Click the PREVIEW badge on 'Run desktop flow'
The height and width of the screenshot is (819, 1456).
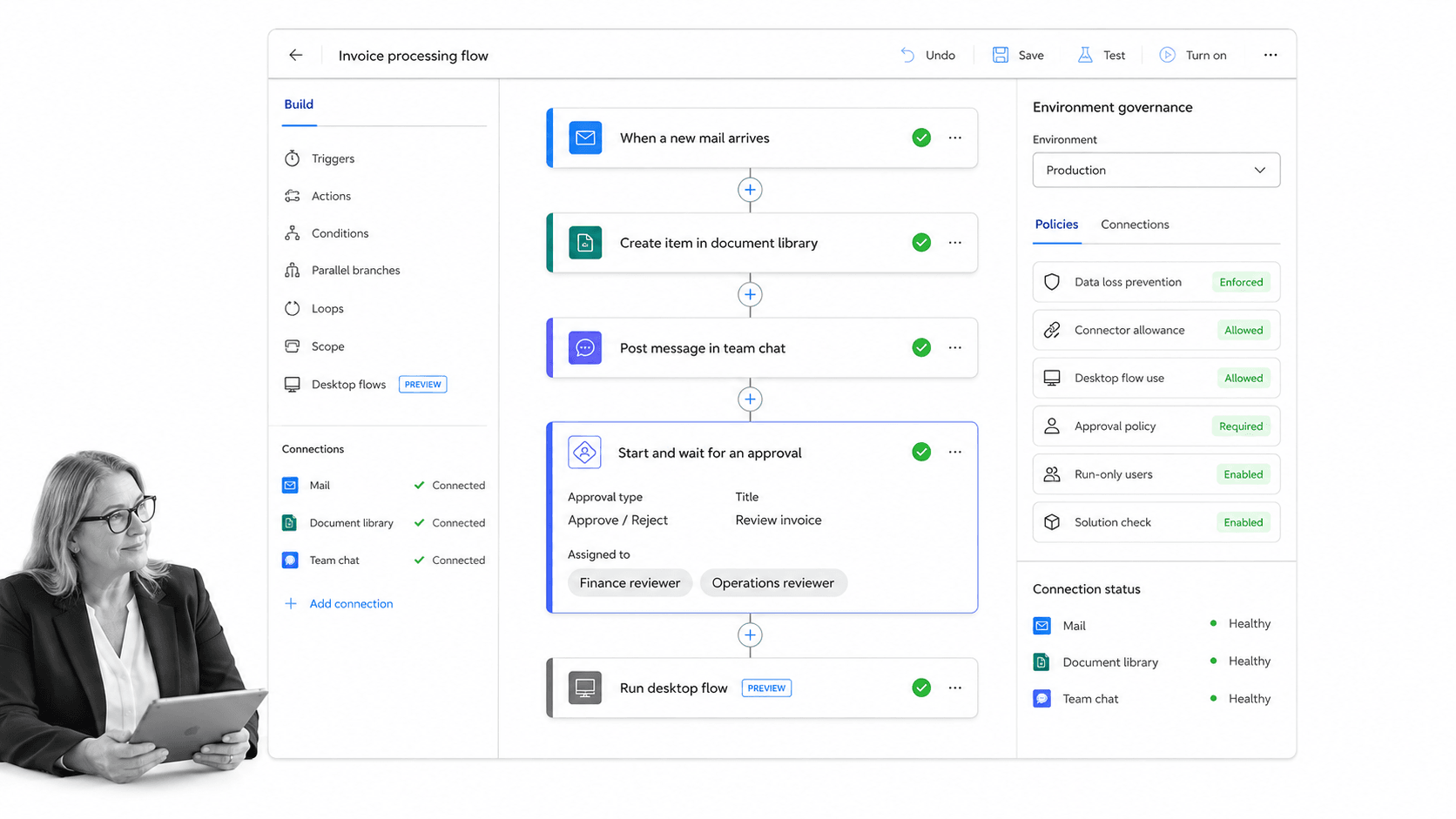point(766,688)
